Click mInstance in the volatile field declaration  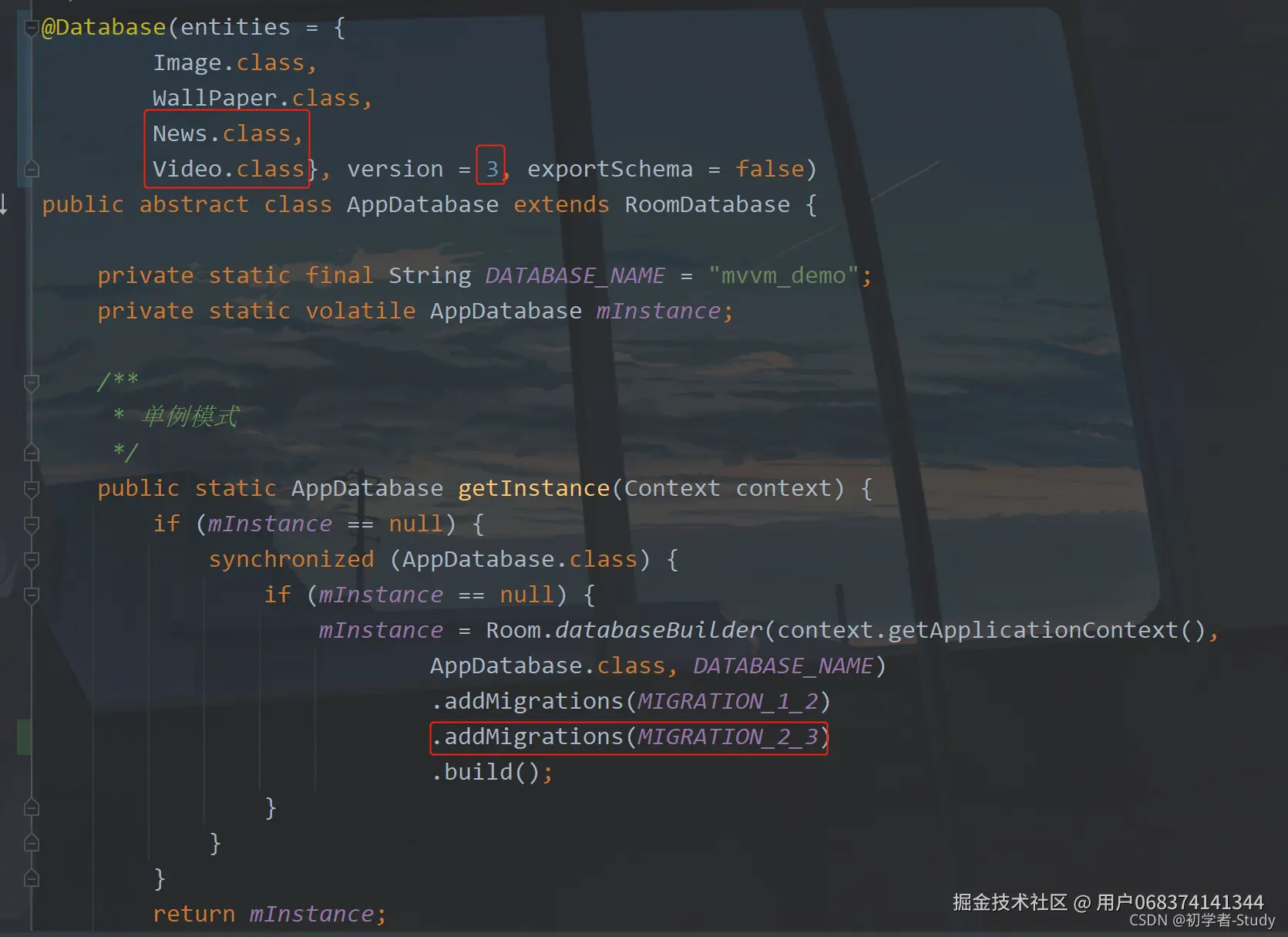point(657,311)
